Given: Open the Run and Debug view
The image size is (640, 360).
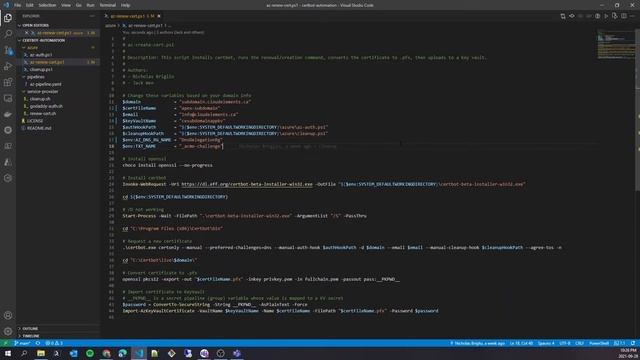Looking at the screenshot, I should (x=8, y=66).
